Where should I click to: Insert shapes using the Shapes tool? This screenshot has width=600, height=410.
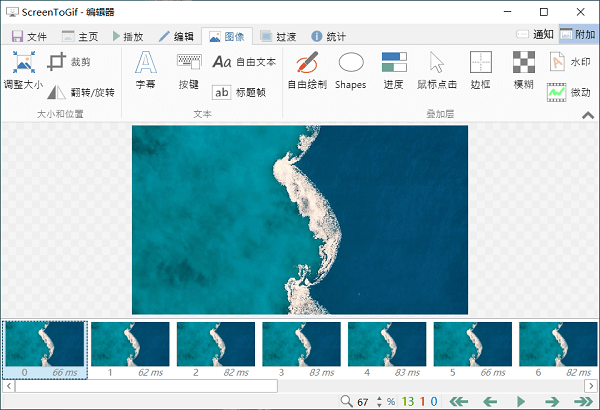pyautogui.click(x=350, y=71)
